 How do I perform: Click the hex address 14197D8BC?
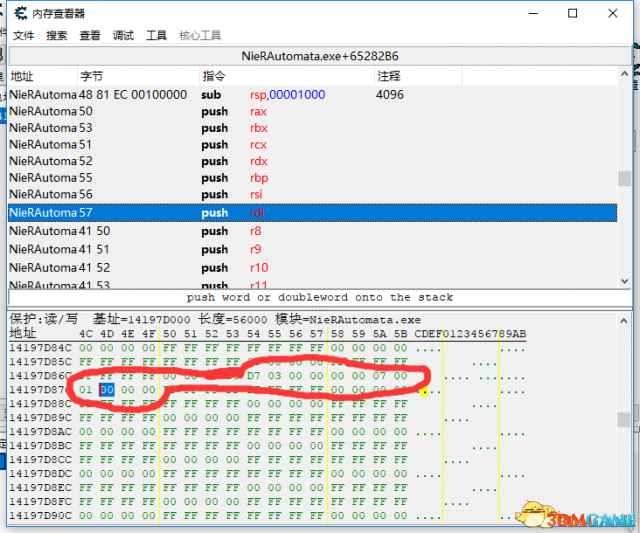(x=40, y=446)
